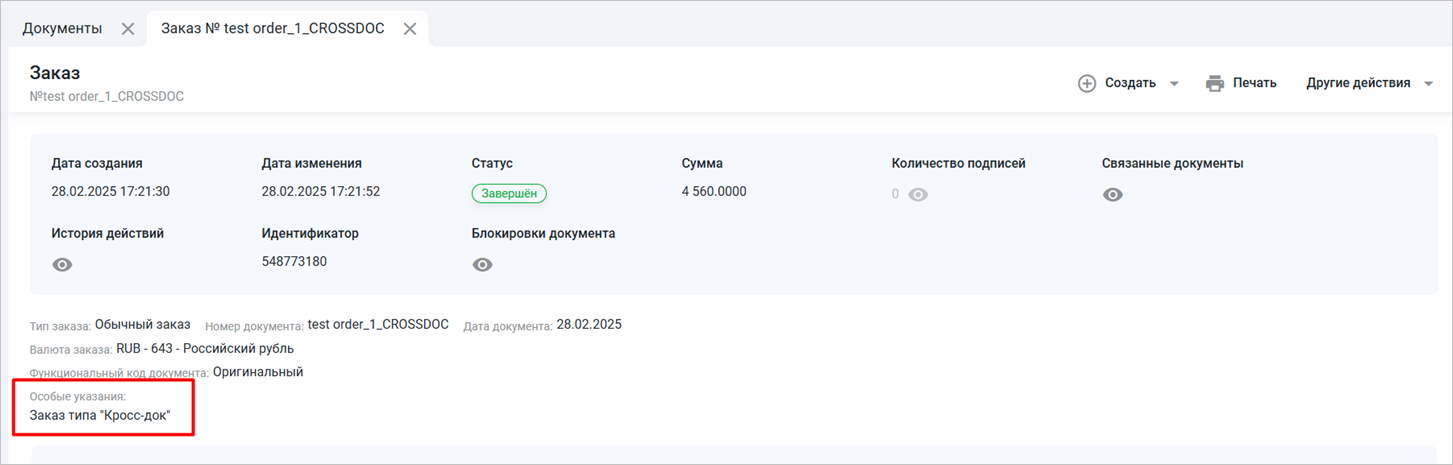Click the Заказ типа "Кросс-док" instruction text
Image resolution: width=1453 pixels, height=465 pixels.
pyautogui.click(x=100, y=414)
